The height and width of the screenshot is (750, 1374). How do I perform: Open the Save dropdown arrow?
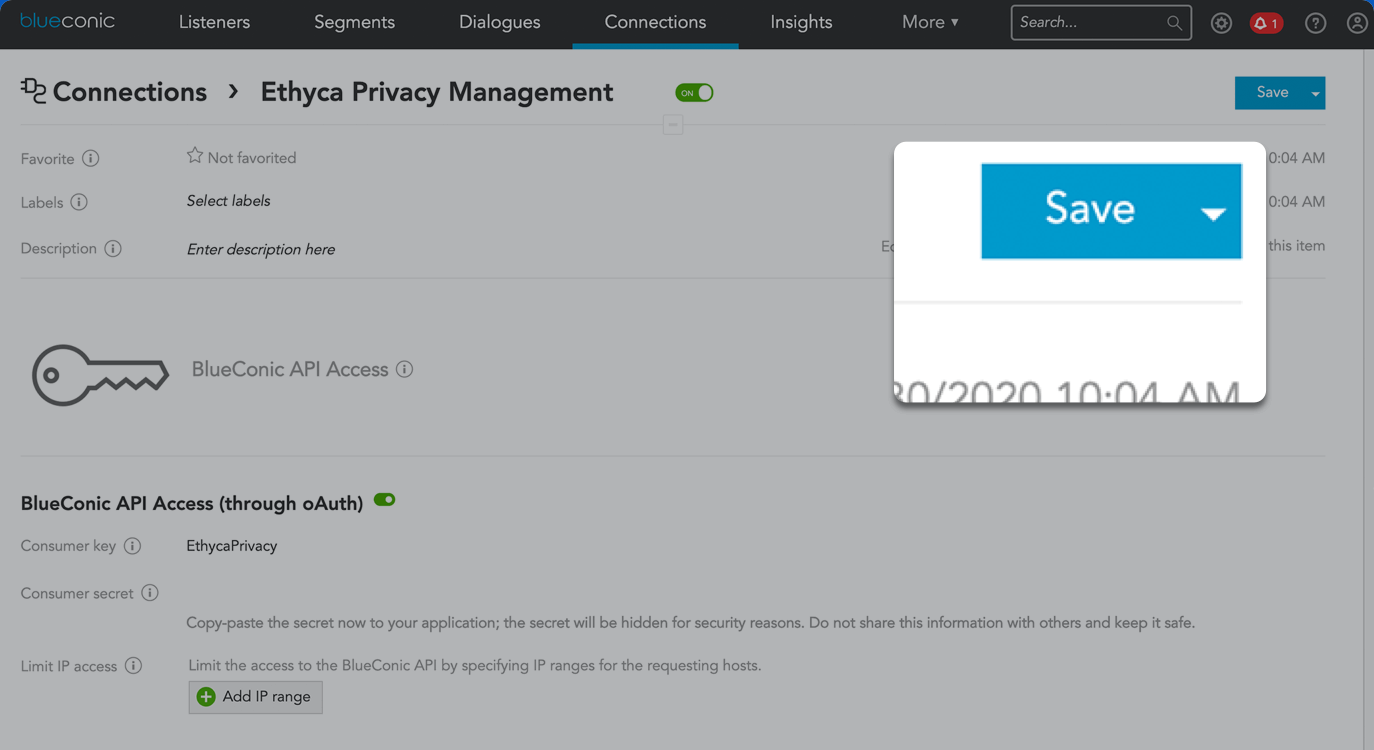pyautogui.click(x=1316, y=93)
